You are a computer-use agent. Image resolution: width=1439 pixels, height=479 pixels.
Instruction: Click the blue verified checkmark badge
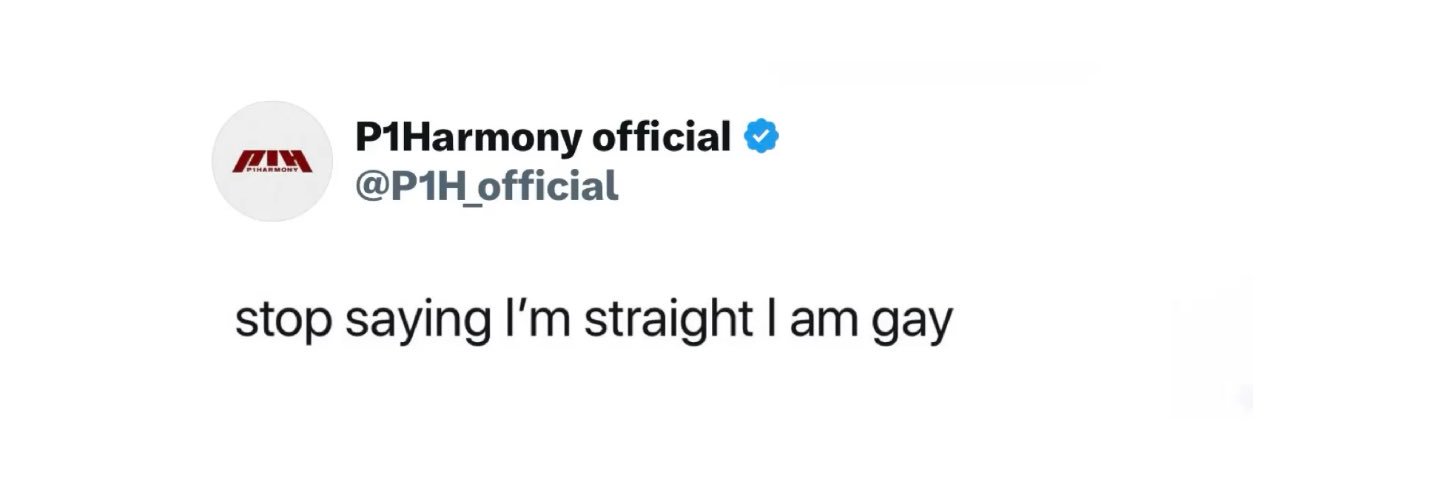pyautogui.click(x=764, y=139)
